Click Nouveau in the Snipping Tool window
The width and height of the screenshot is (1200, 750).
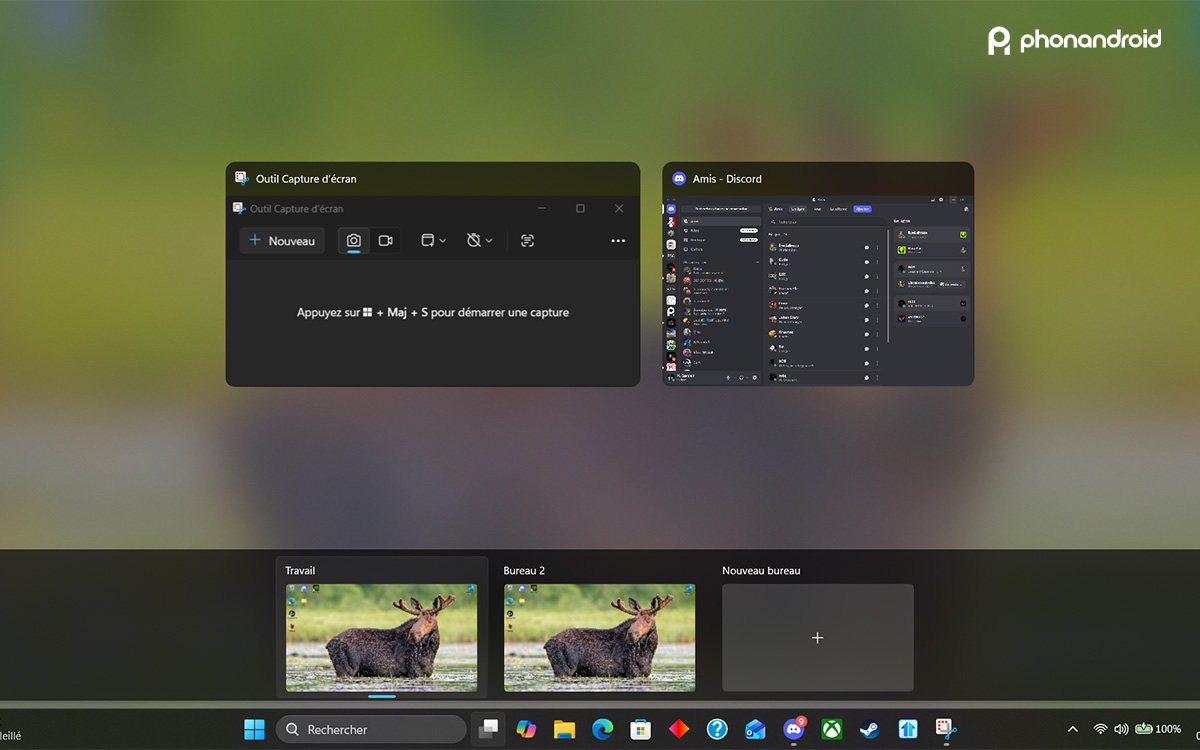282,241
